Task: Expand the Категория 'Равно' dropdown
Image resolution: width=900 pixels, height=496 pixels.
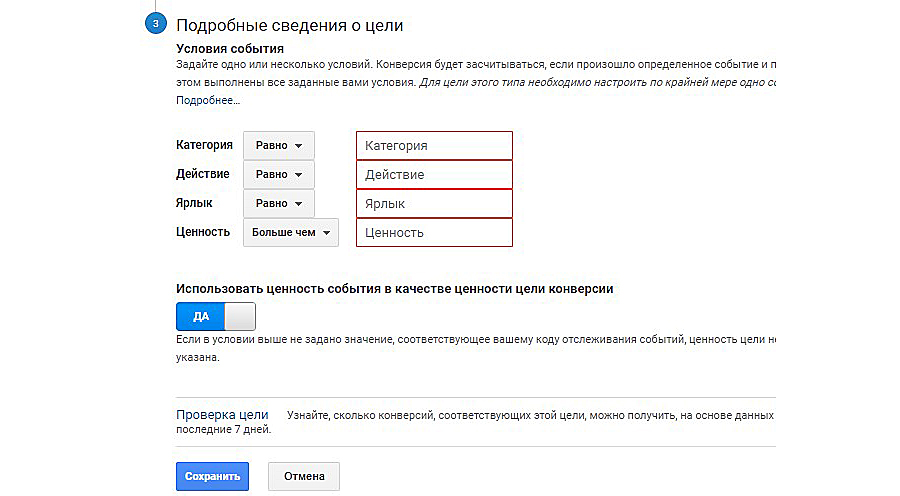Action: click(278, 145)
